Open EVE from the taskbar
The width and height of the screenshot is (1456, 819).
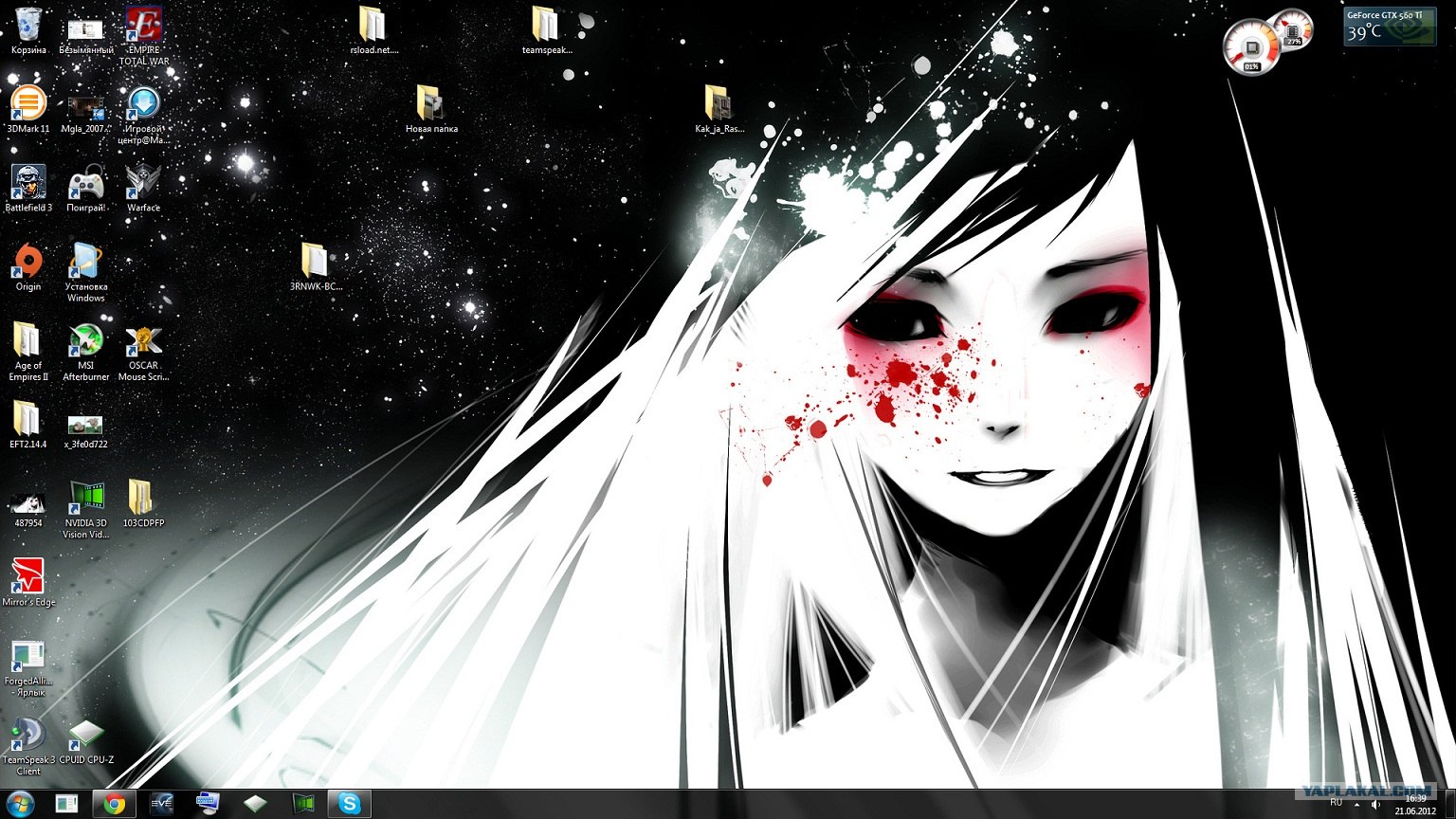point(161,804)
